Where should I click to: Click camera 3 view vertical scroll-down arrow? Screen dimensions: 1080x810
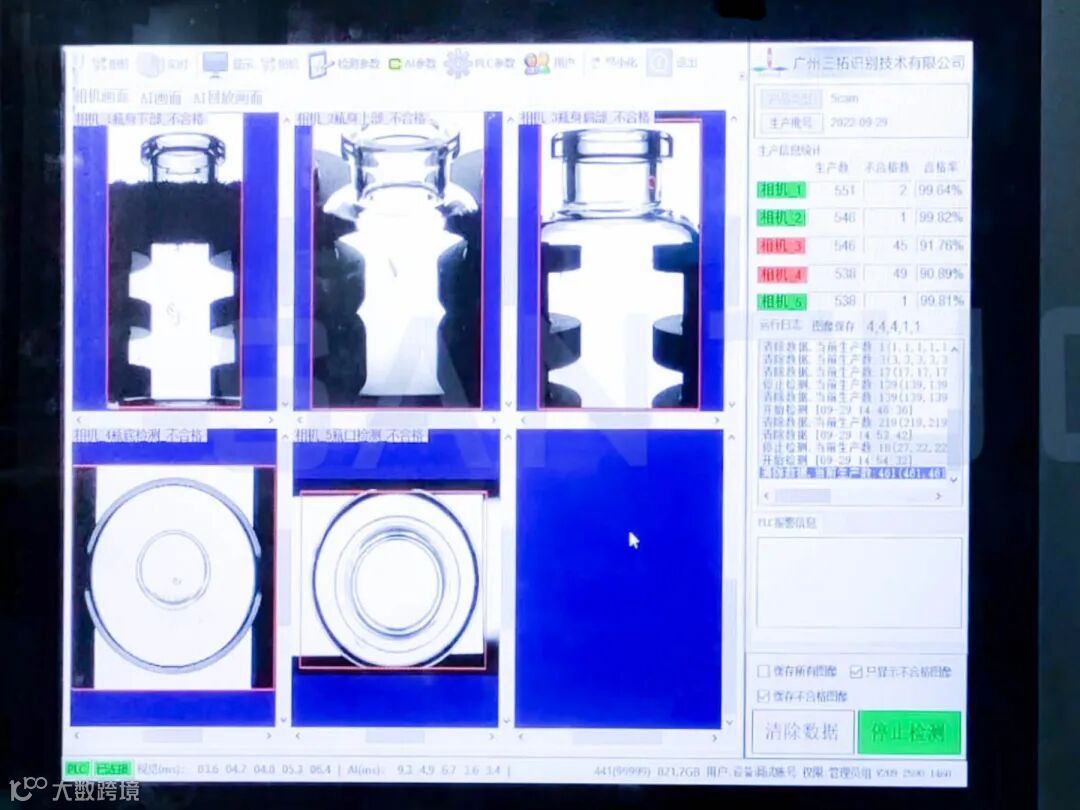[732, 405]
